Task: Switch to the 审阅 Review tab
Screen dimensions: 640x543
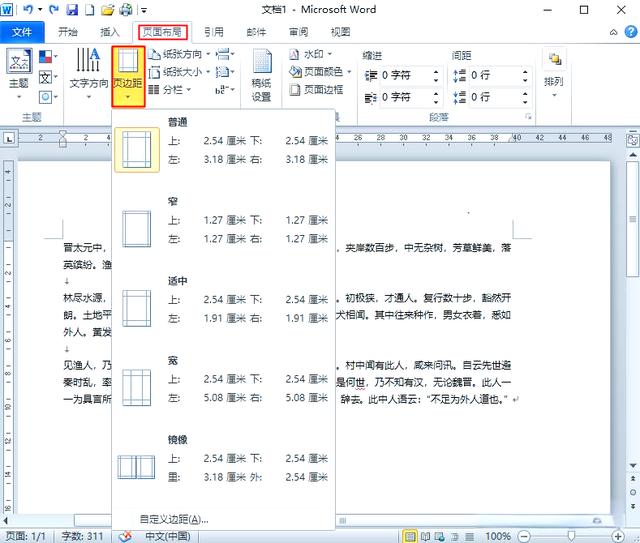Action: 299,32
